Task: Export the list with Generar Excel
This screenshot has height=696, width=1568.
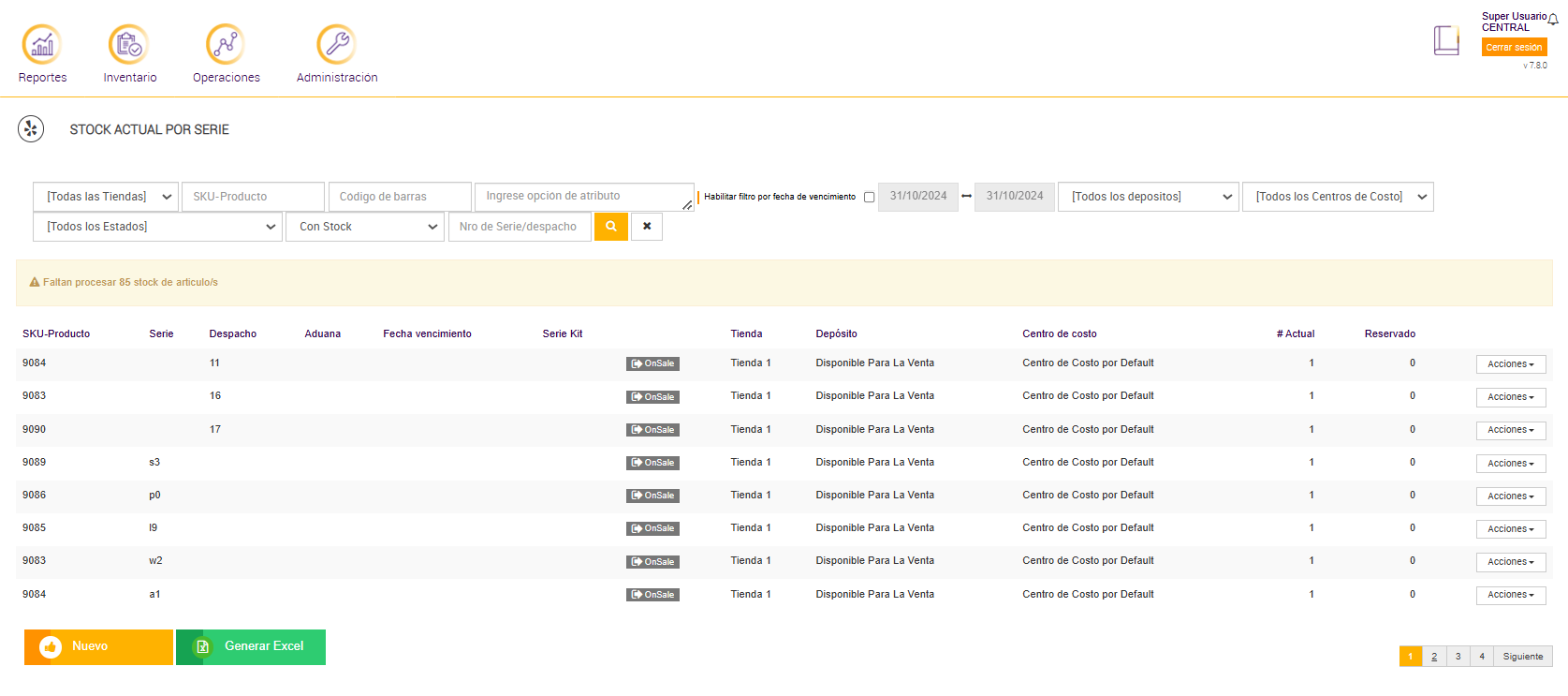Action: 251,647
